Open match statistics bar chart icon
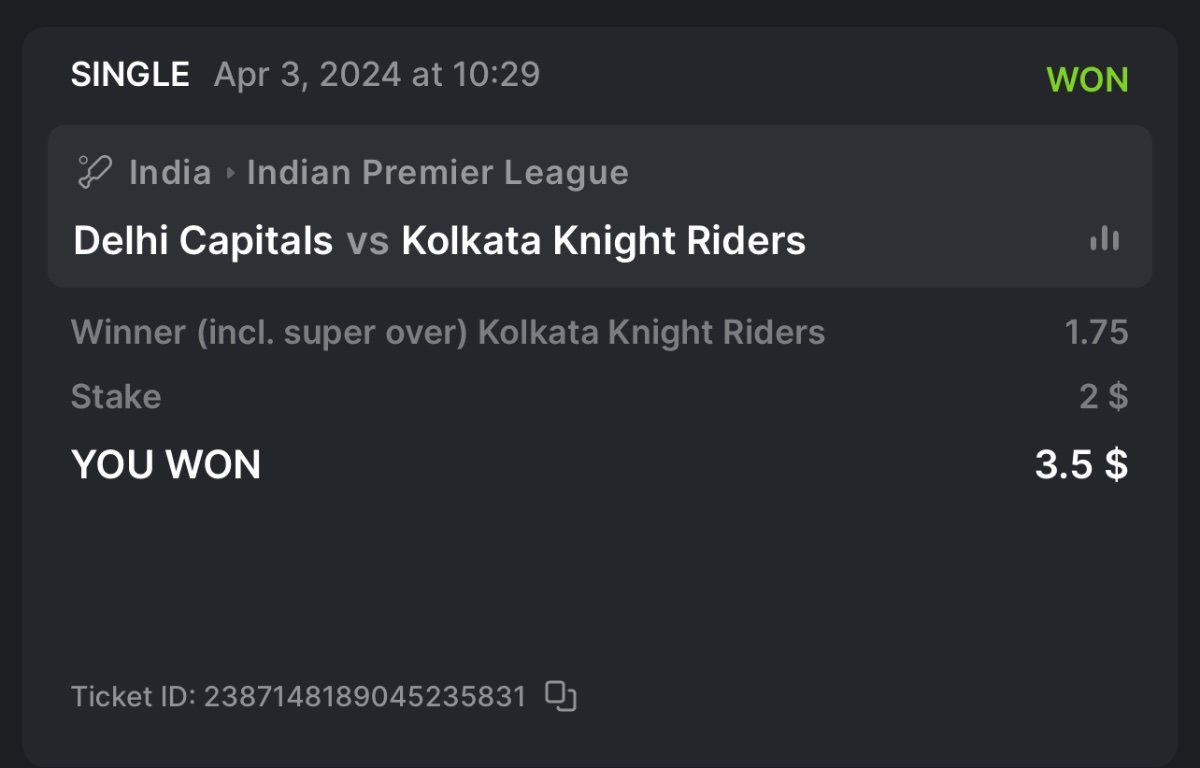The height and width of the screenshot is (768, 1200). click(x=1104, y=240)
